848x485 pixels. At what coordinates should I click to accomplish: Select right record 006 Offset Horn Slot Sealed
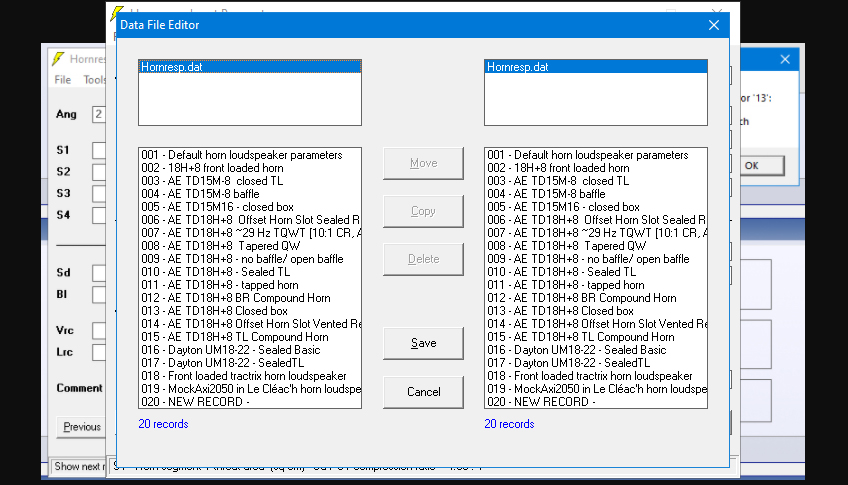(595, 220)
